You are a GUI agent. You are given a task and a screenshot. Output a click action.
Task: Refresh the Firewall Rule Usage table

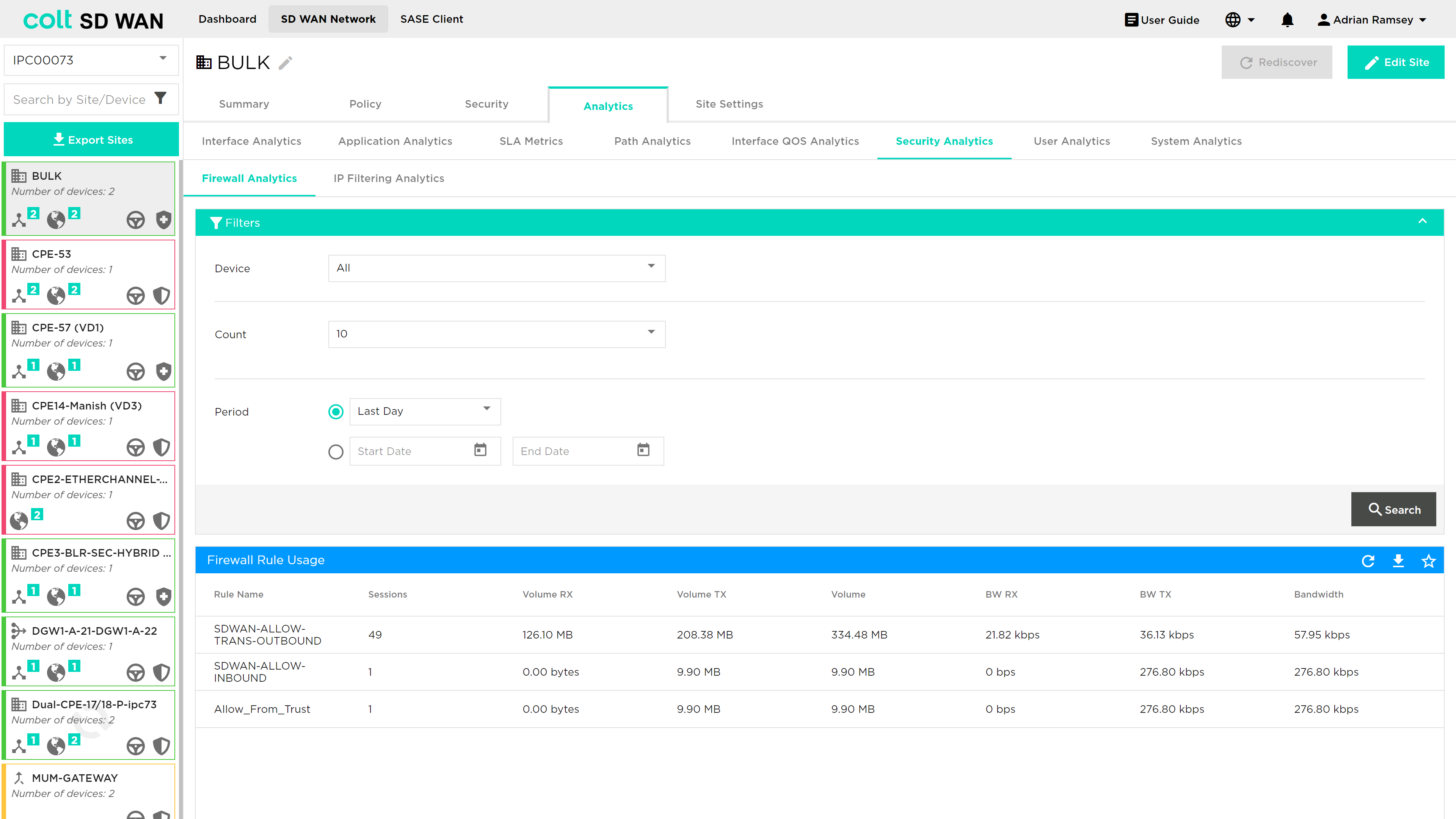point(1368,561)
